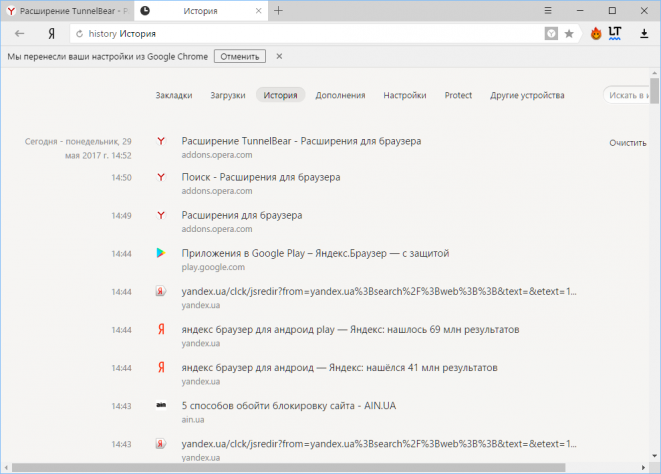
Task: Focus the history search field
Action: 627,95
